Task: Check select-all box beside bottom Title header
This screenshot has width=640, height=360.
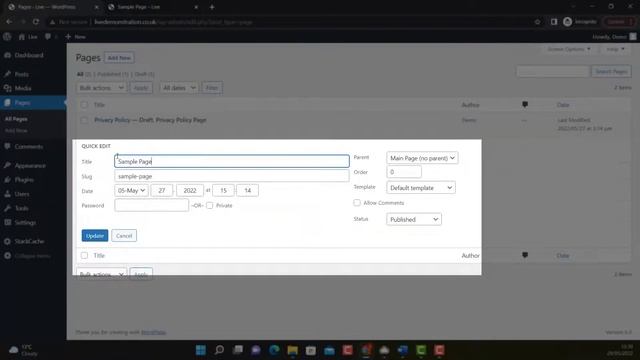Action: click(84, 256)
